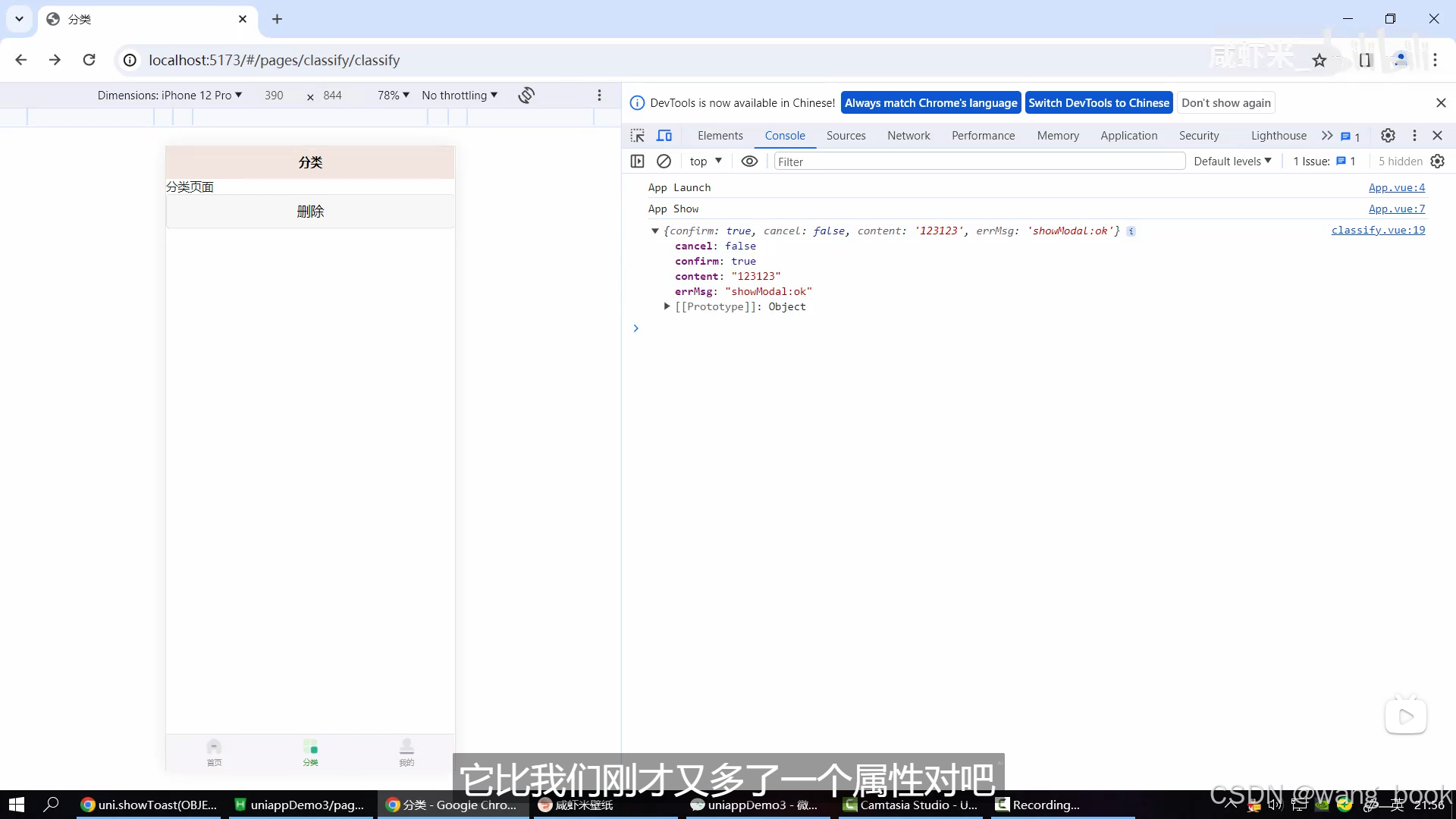Click the floating video play button
The image size is (1456, 819).
tap(1406, 716)
